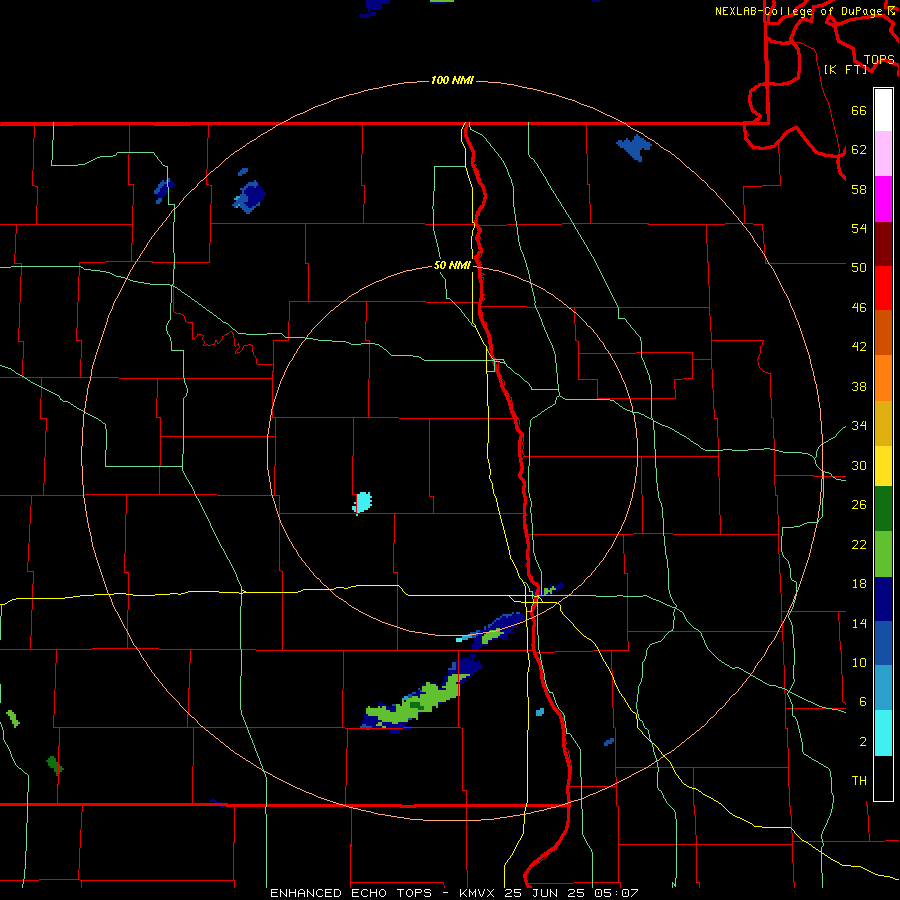900x900 pixels.
Task: Click the '50 NMI' range ring label
Action: 452,265
